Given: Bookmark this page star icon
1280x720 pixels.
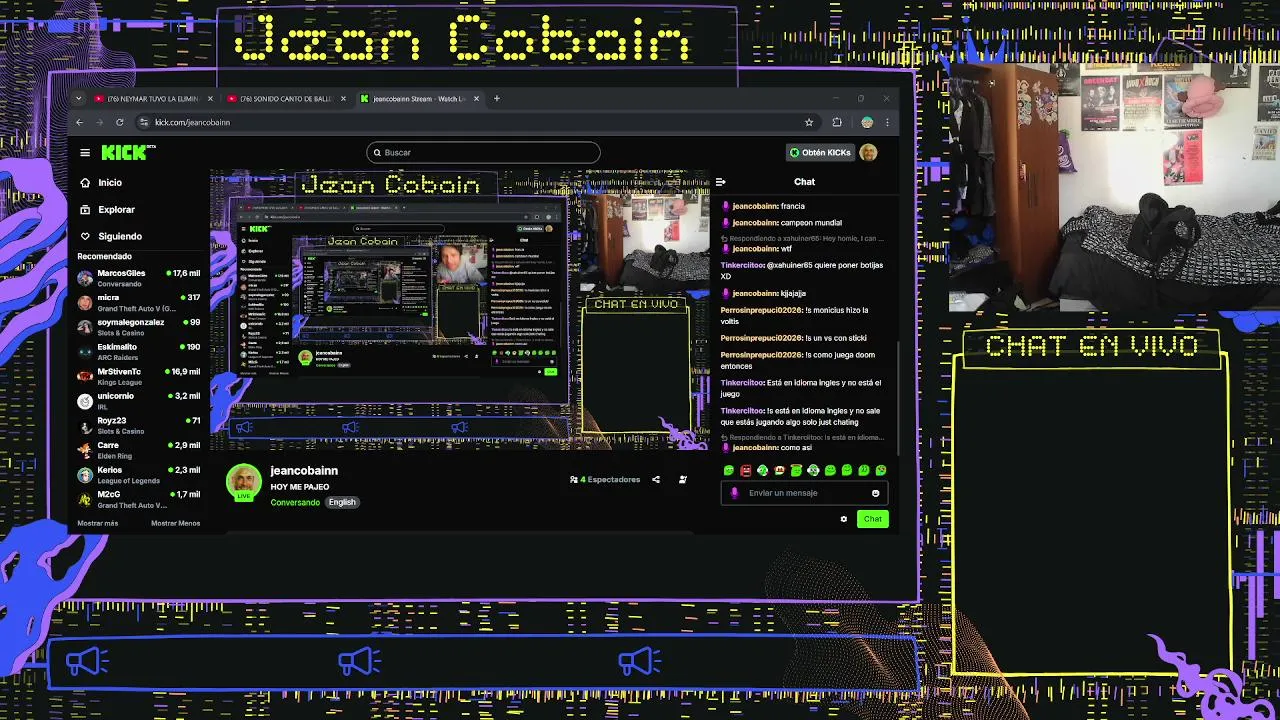Looking at the screenshot, I should pyautogui.click(x=809, y=123).
